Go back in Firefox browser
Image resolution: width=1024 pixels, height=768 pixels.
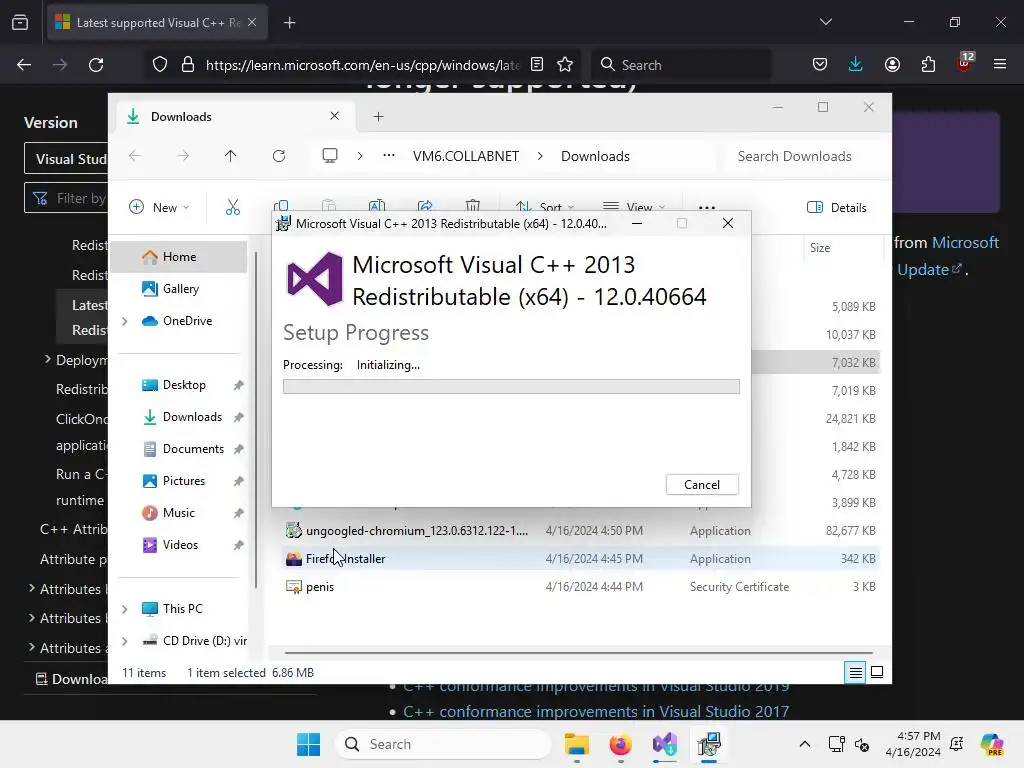[x=24, y=65]
